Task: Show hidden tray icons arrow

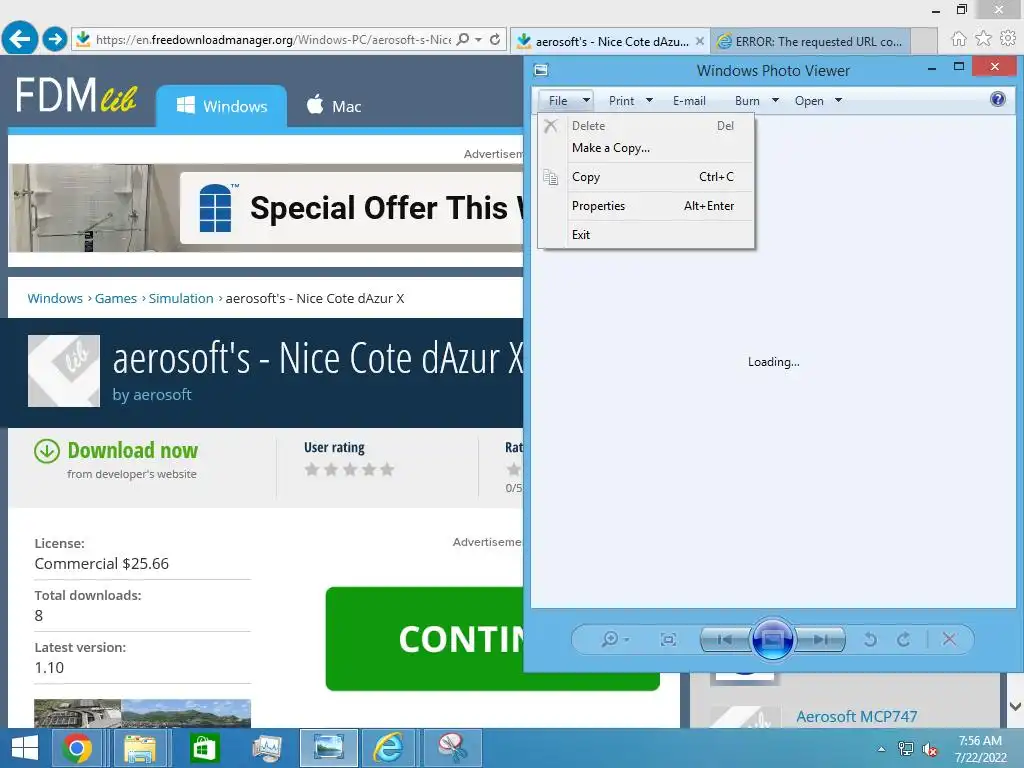Action: pyautogui.click(x=881, y=749)
